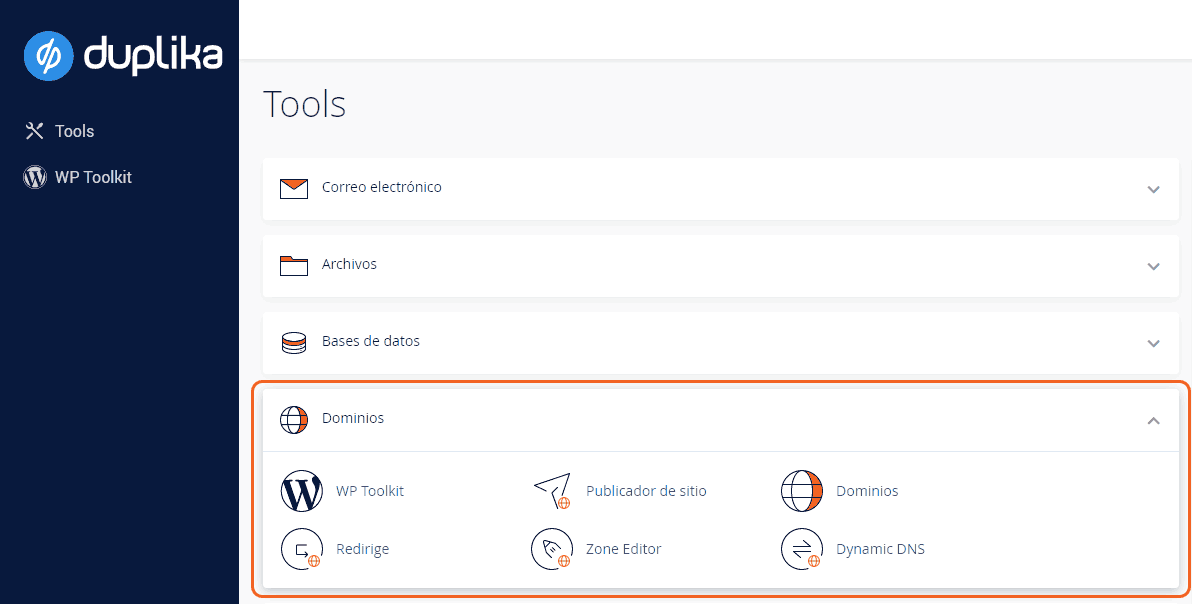Click the Dynamic DNS arrows icon

tap(801, 549)
